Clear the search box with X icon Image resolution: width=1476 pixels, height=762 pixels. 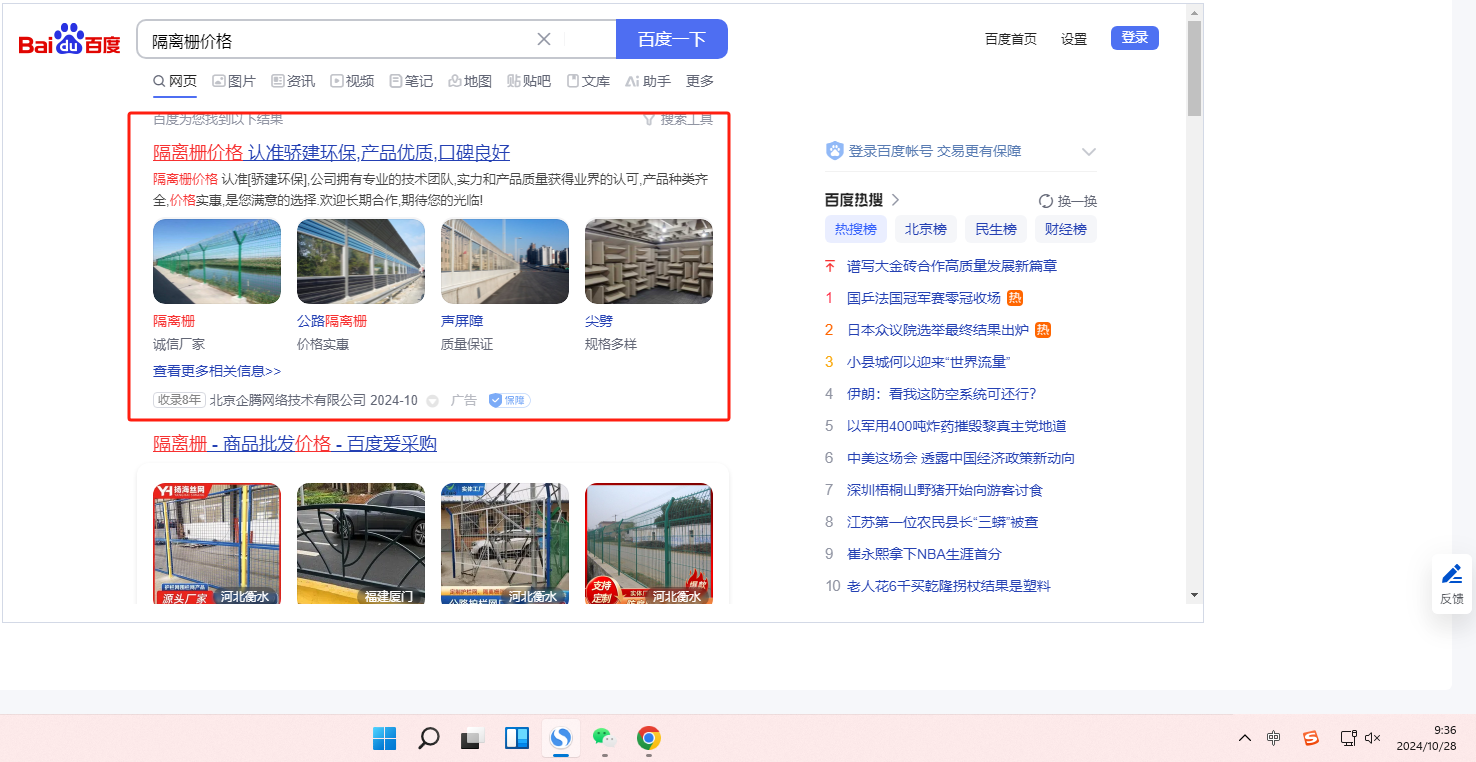point(544,39)
